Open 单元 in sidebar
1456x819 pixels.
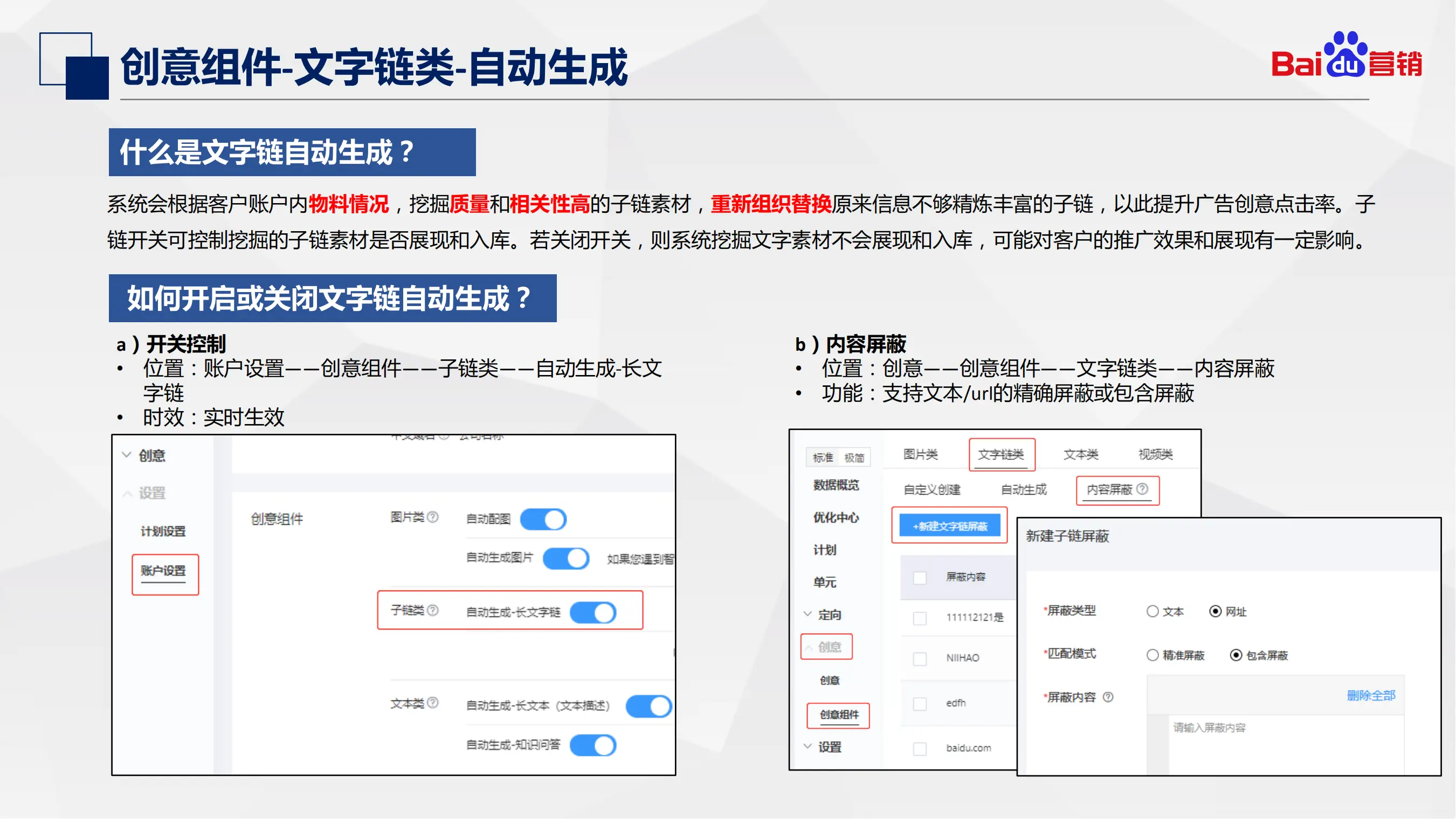click(x=825, y=582)
